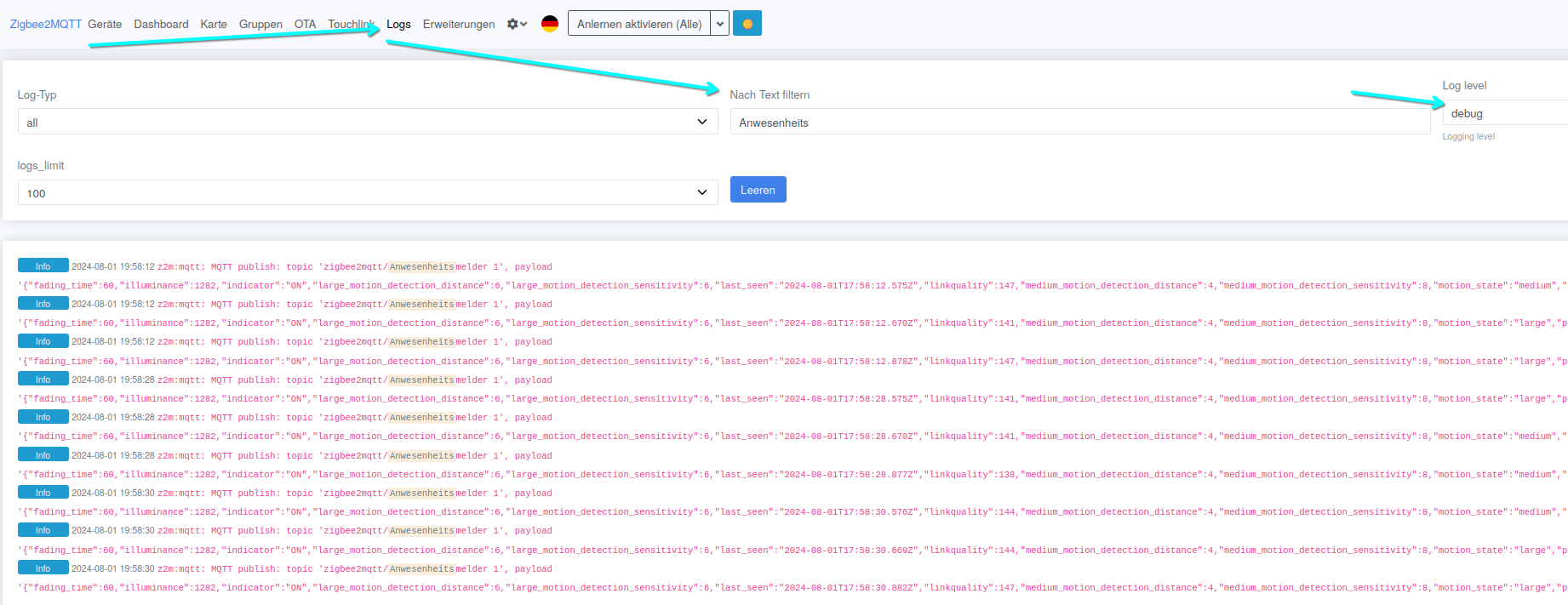
Task: Go to the Geräte page
Action: [105, 24]
